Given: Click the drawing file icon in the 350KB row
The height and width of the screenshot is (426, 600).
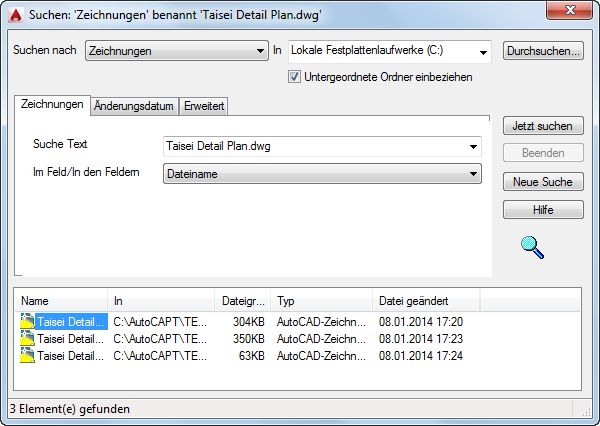Looking at the screenshot, I should tap(27, 338).
